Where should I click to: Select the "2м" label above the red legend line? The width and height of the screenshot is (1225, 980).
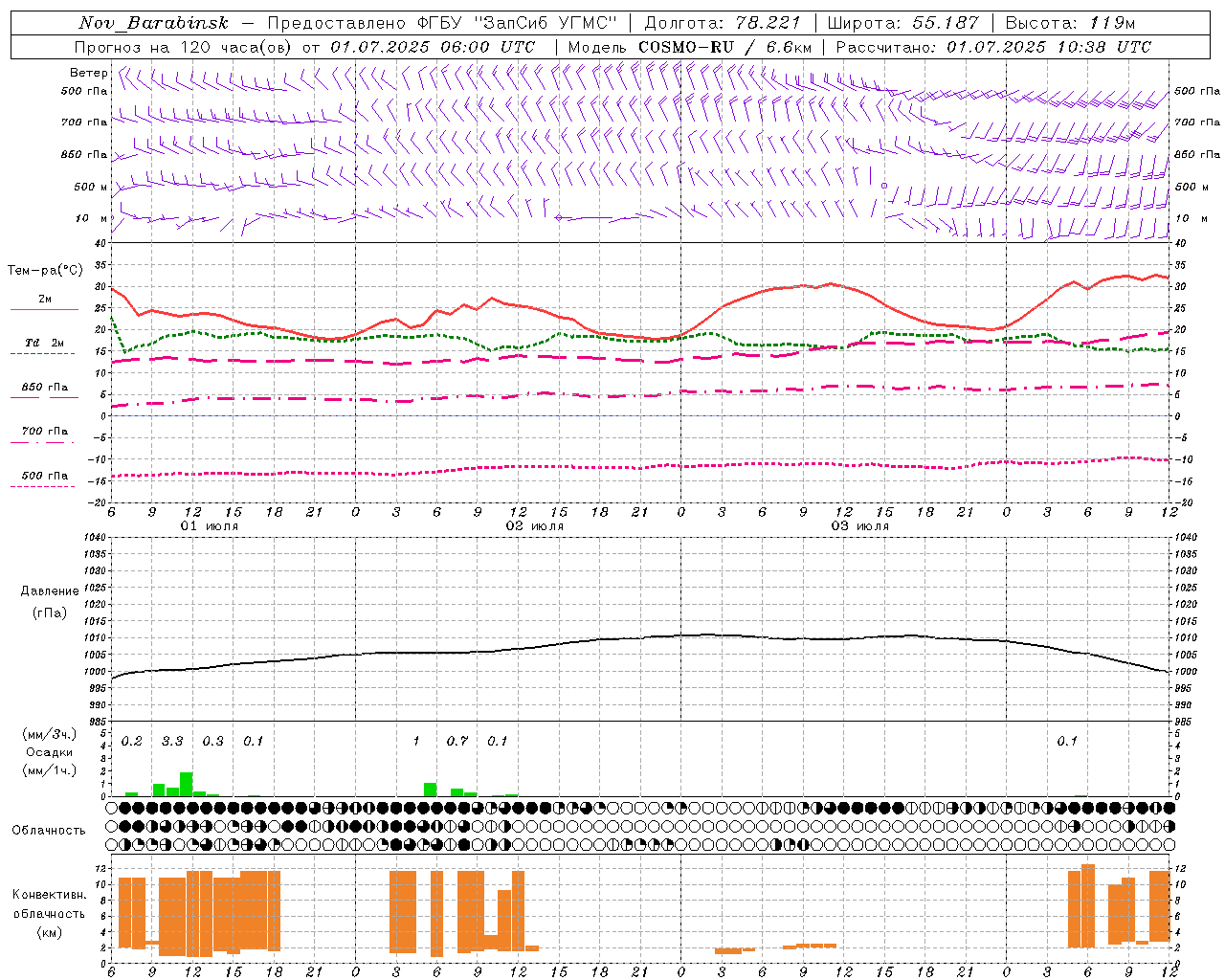coord(45,300)
